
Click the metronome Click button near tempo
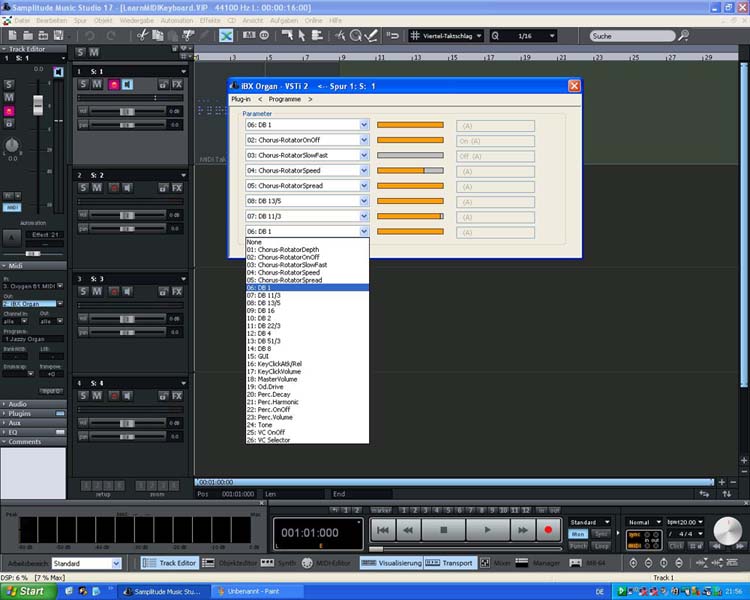pyautogui.click(x=675, y=546)
